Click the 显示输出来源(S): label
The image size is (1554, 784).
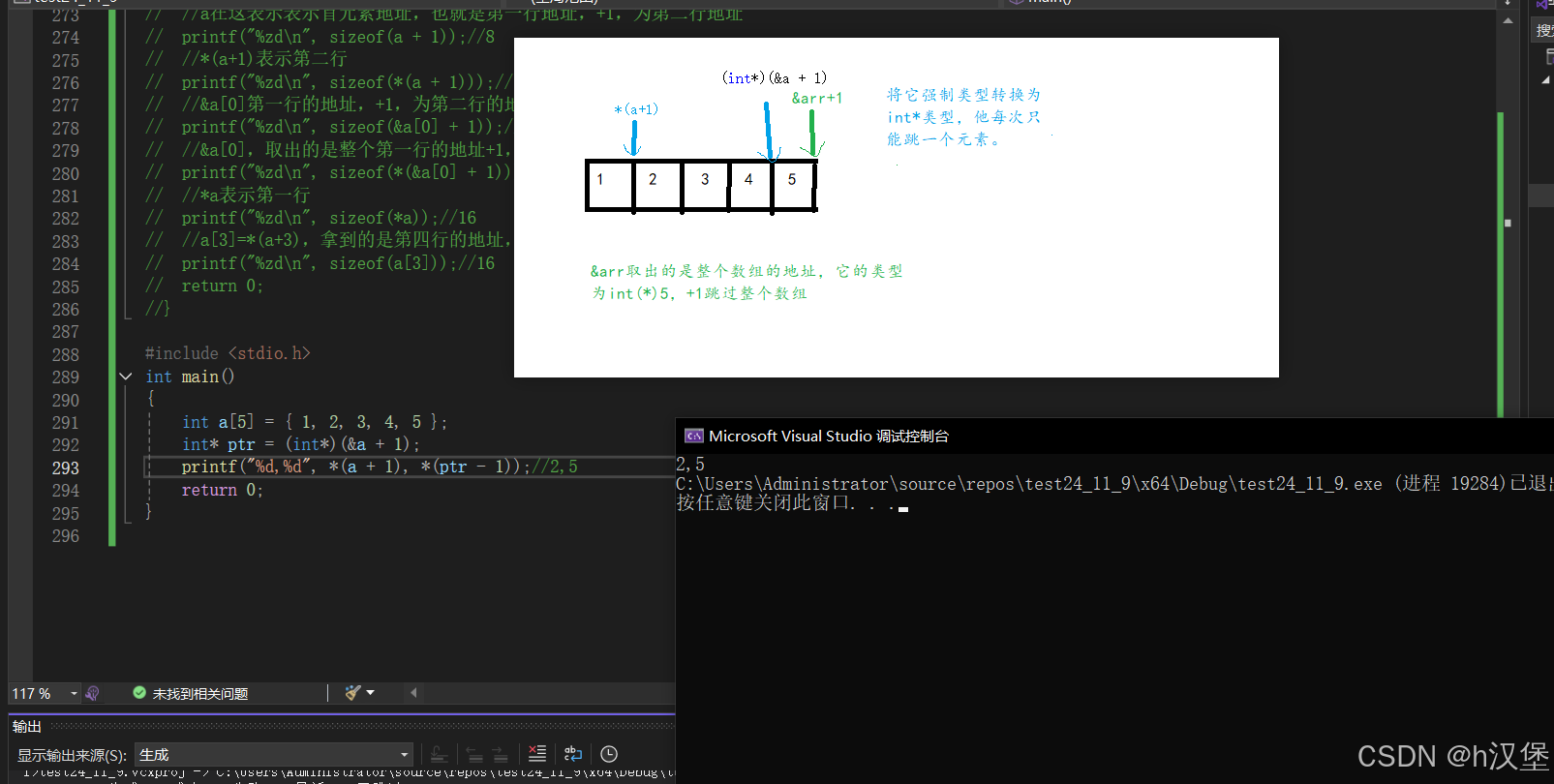(72, 755)
